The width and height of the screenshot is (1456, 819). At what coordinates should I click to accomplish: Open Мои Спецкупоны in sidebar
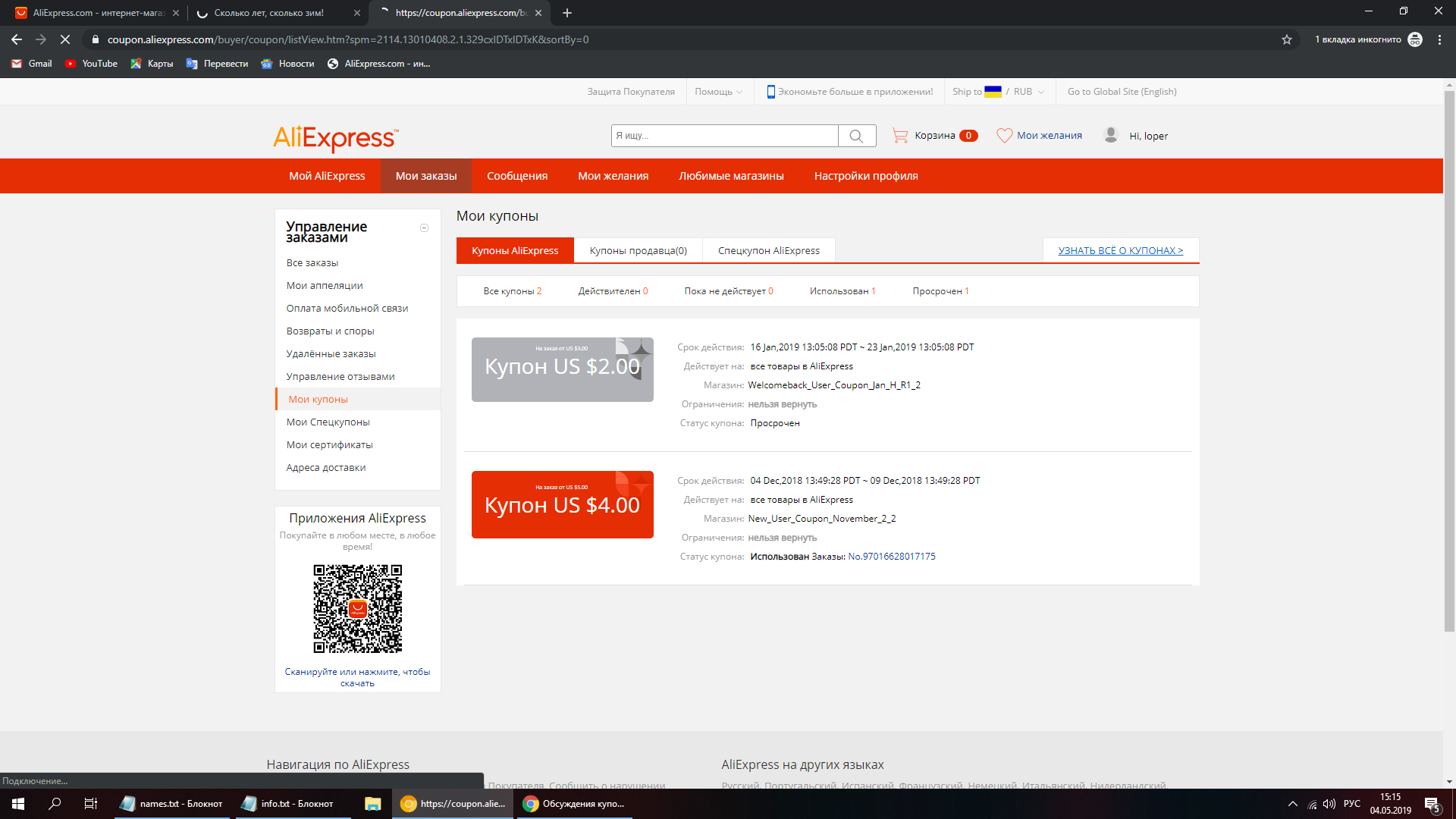click(328, 422)
